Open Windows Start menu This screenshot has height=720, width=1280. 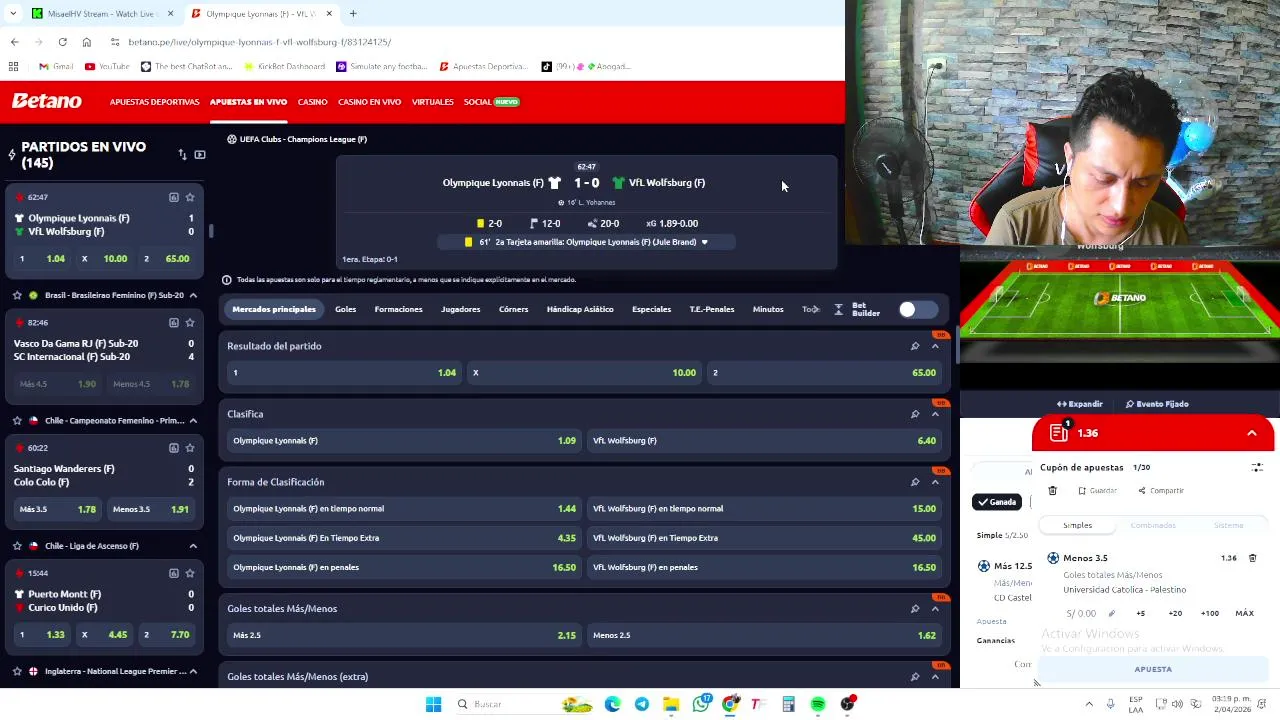point(433,704)
